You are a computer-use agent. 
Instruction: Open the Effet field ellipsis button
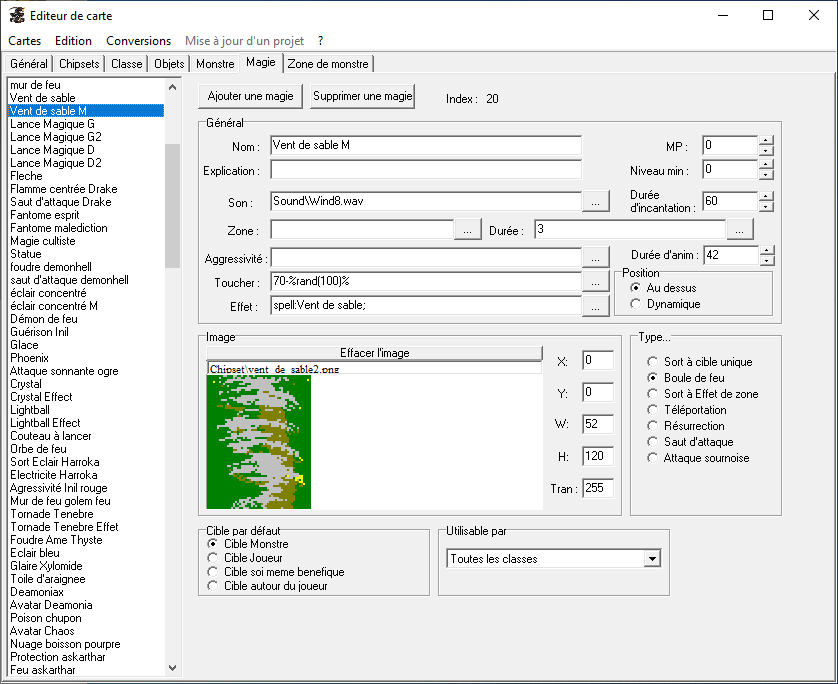click(x=595, y=307)
